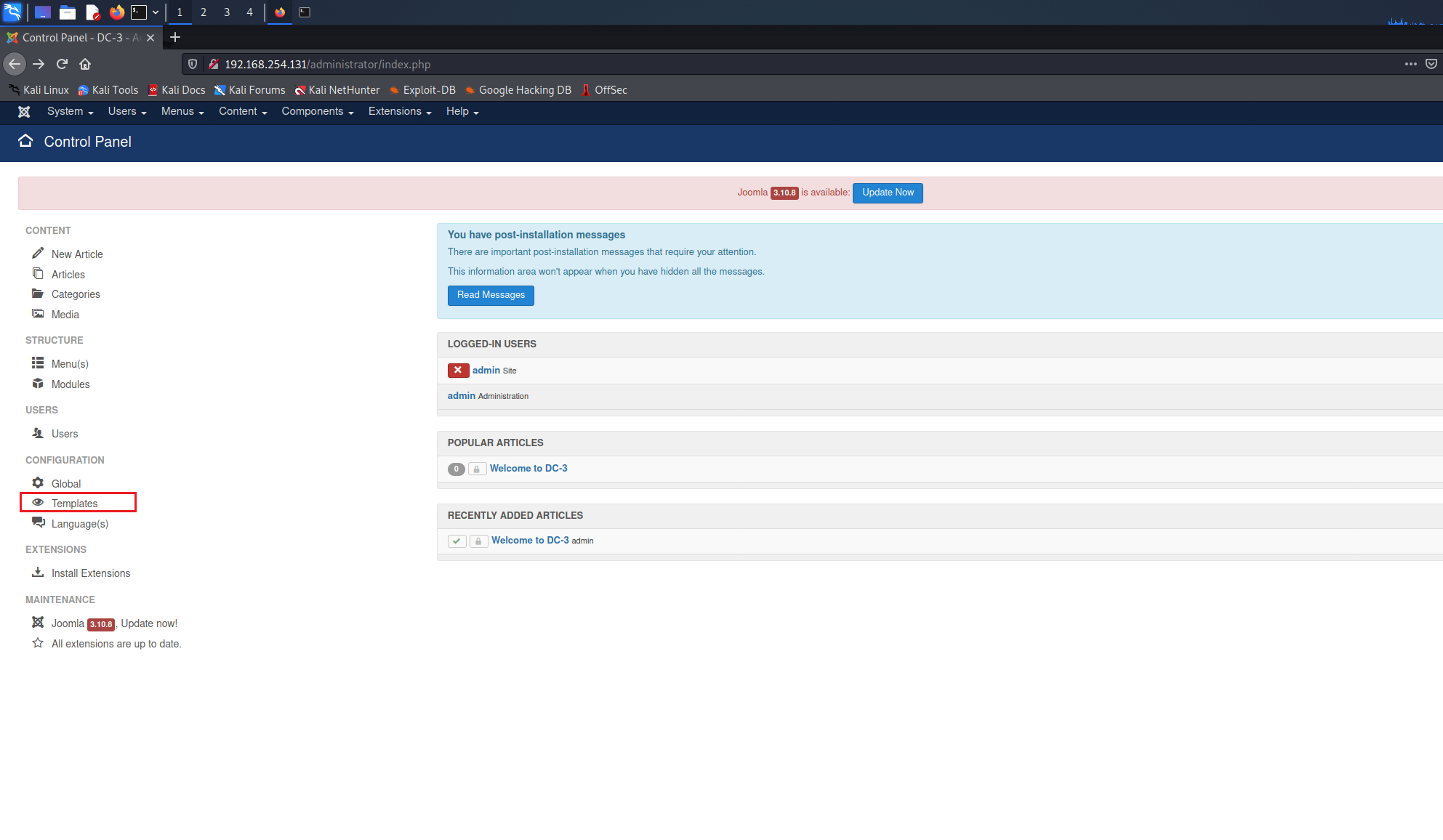Switch to workspace 2
The height and width of the screenshot is (840, 1443).
click(203, 12)
